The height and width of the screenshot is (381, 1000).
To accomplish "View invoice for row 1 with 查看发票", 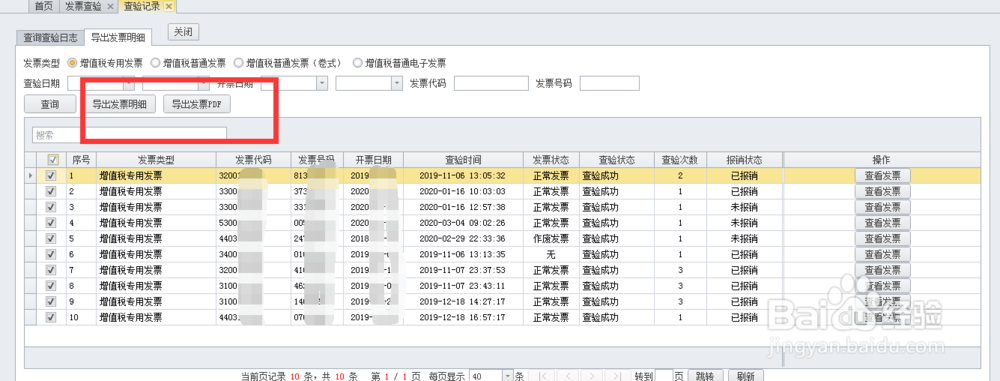I will pyautogui.click(x=883, y=176).
